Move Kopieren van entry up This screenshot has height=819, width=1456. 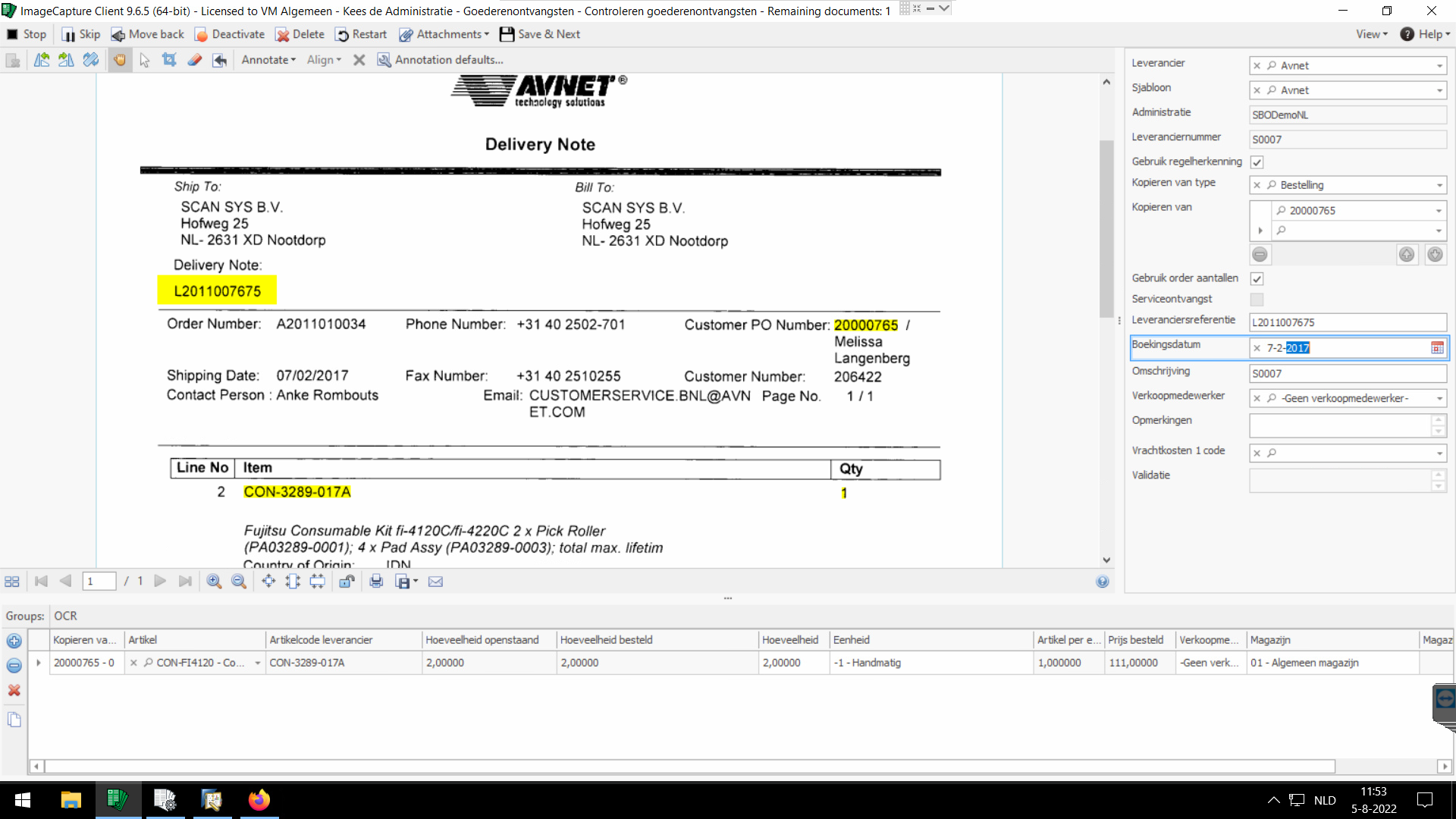(x=1407, y=255)
